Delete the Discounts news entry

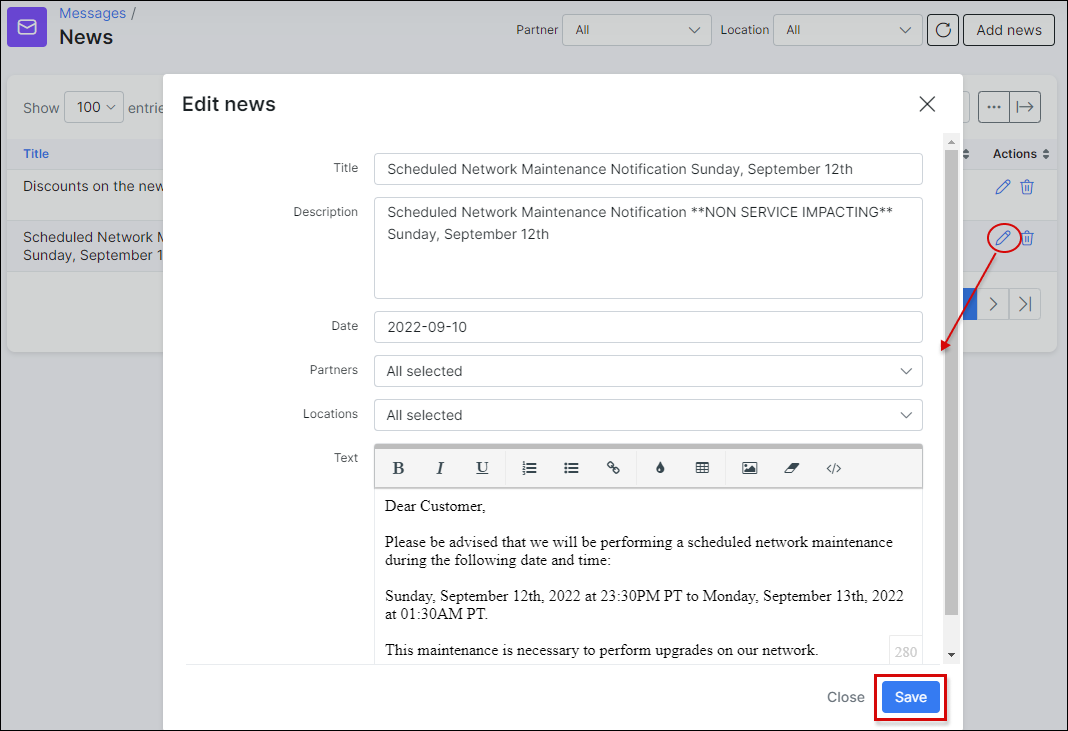1027,187
